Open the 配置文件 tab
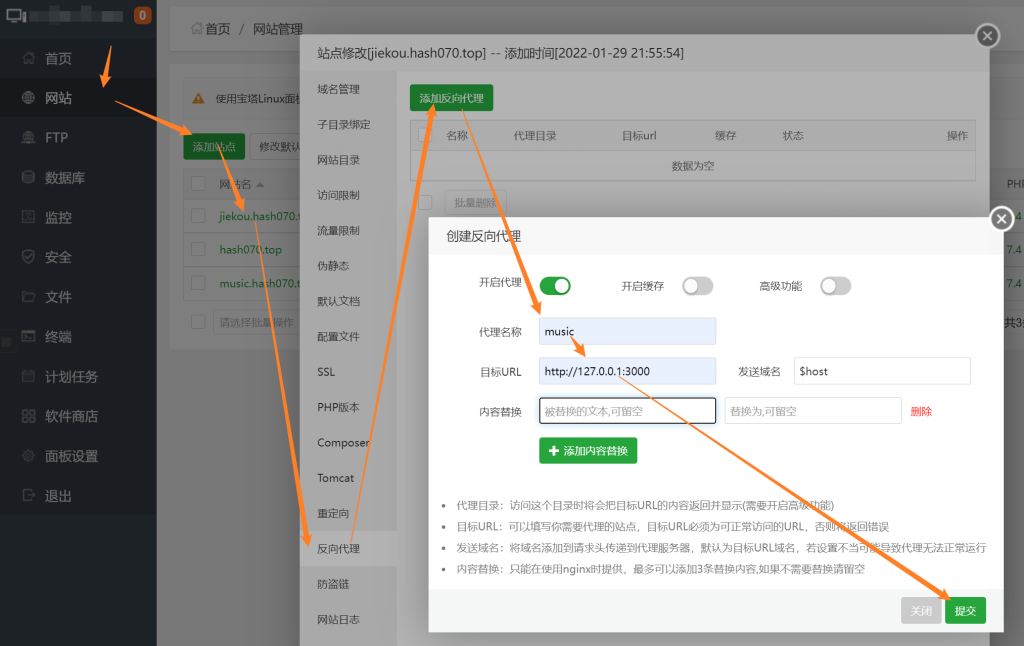Viewport: 1024px width, 646px height. pyautogui.click(x=348, y=336)
